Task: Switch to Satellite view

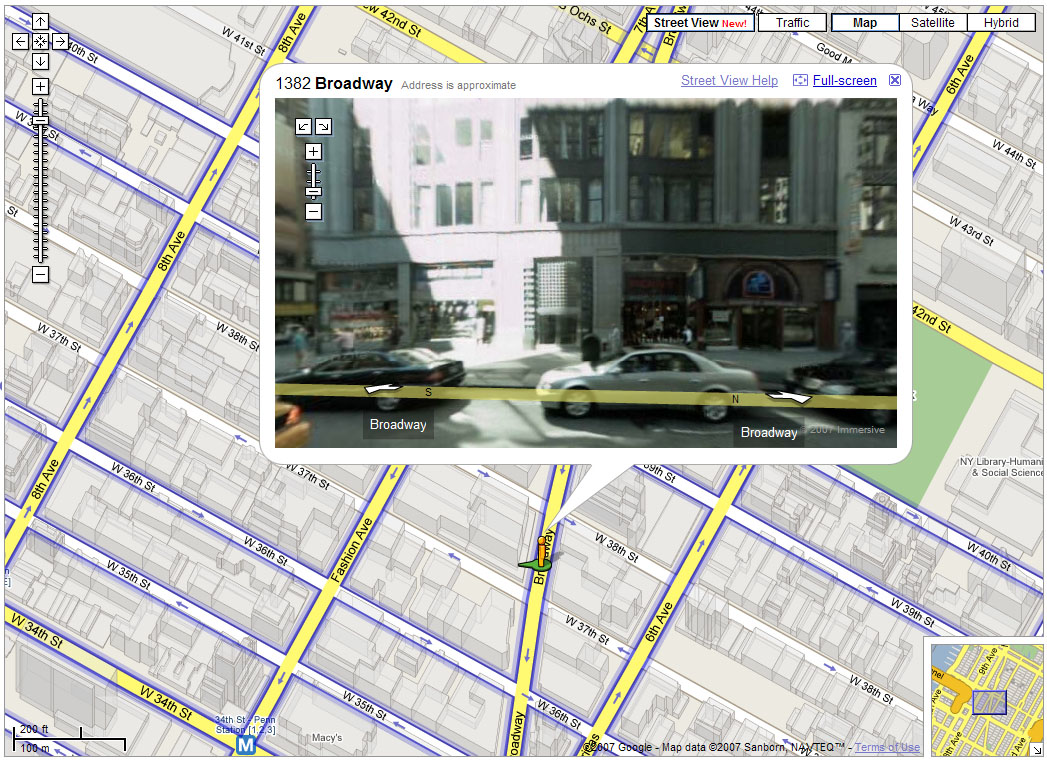Action: (x=932, y=21)
